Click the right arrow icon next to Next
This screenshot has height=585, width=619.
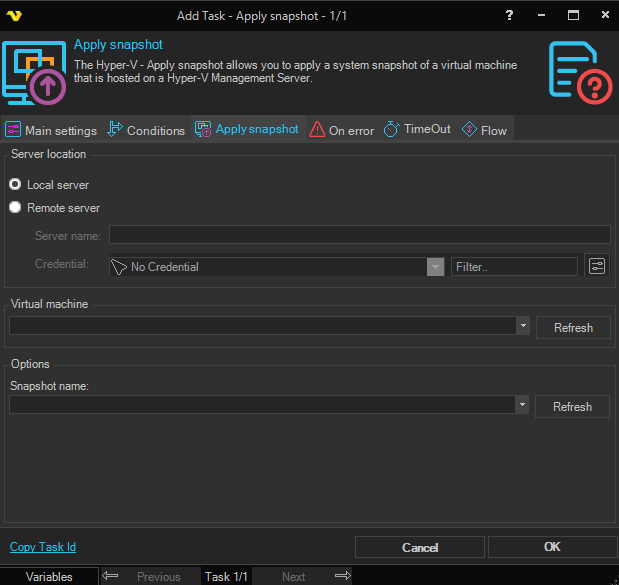coord(342,576)
